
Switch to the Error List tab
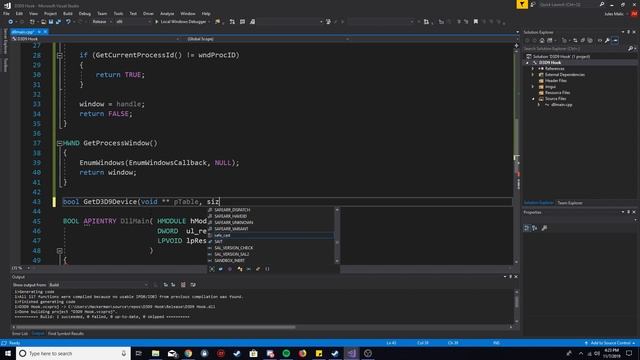coord(20,334)
